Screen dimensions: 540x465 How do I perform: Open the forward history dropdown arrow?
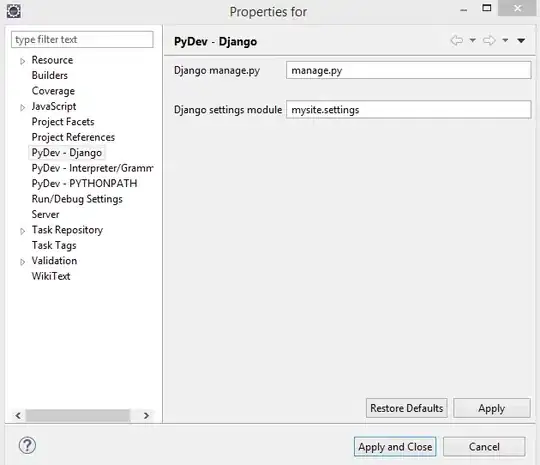click(505, 41)
